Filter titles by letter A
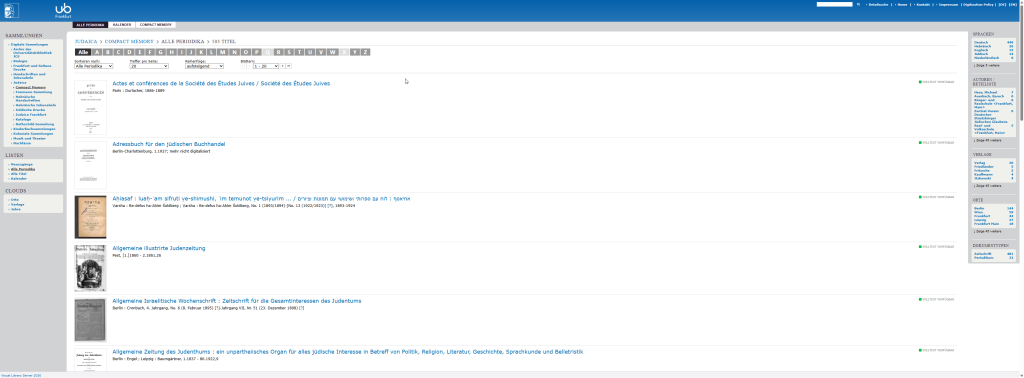This screenshot has height=378, width=1024. [97, 52]
